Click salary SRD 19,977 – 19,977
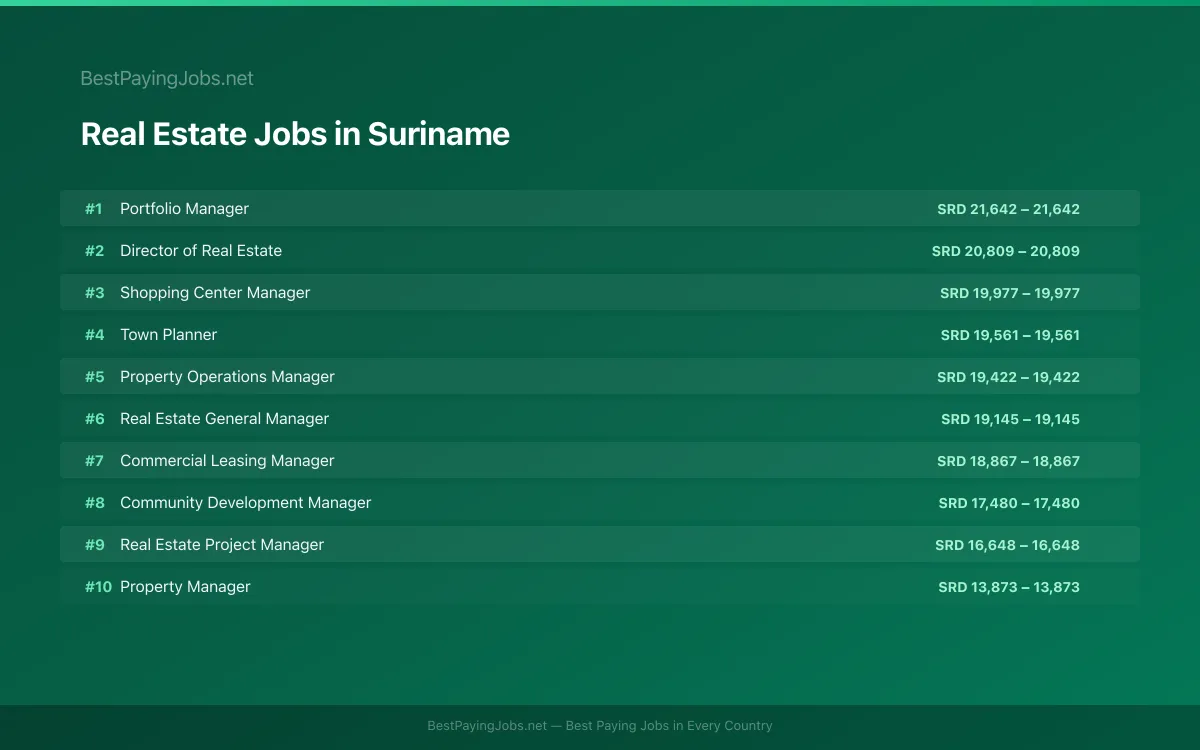Screen dimensions: 1200x750 (1010, 293)
